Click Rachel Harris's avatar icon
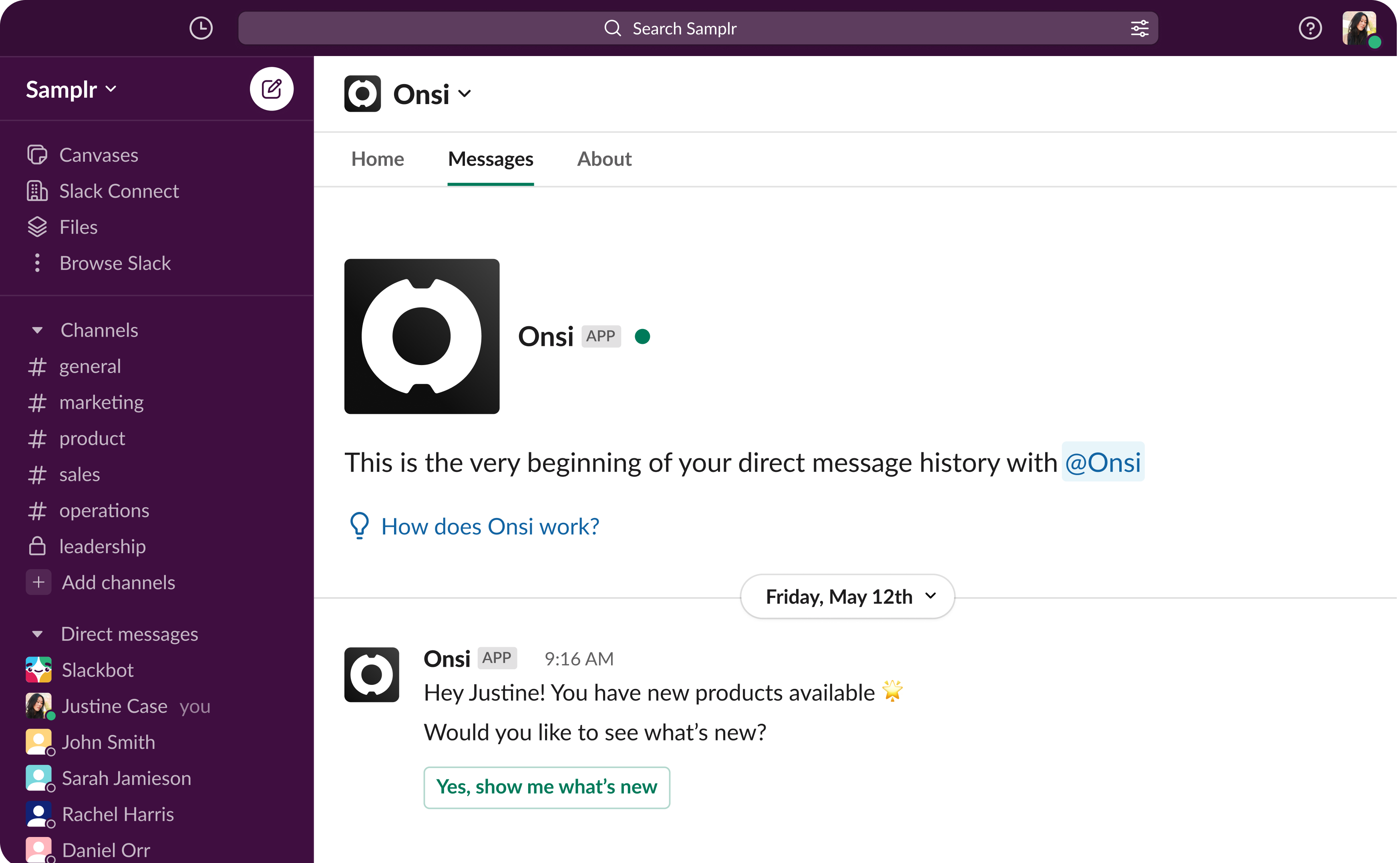 click(39, 815)
